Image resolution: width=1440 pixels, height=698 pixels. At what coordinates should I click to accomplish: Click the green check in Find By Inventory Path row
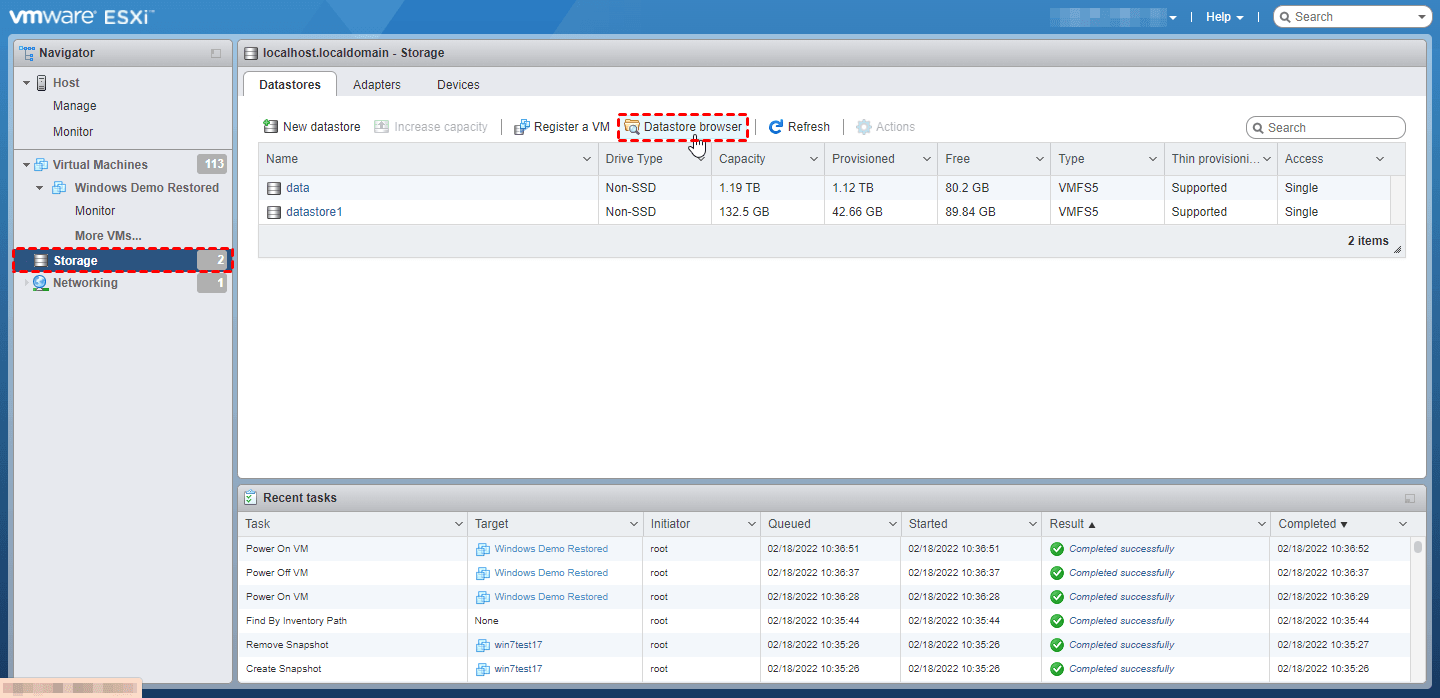1057,621
